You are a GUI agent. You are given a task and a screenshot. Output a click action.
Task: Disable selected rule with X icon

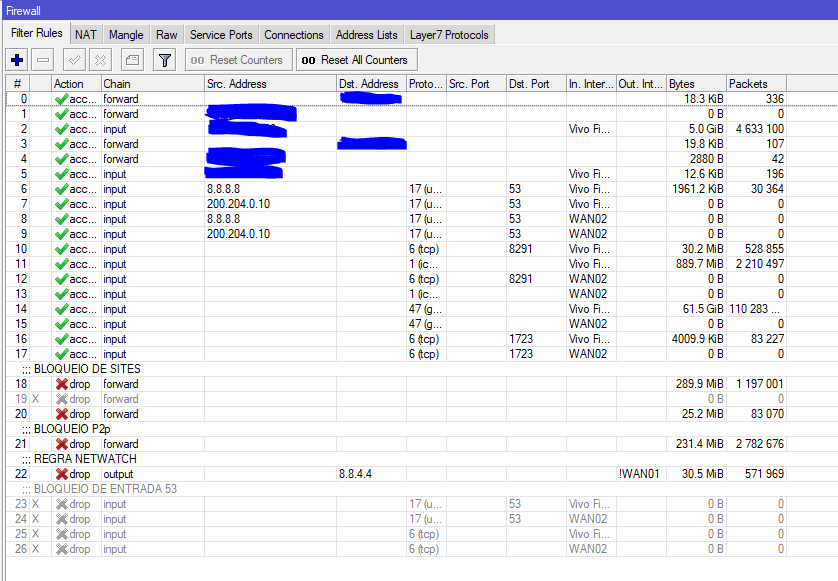(100, 60)
